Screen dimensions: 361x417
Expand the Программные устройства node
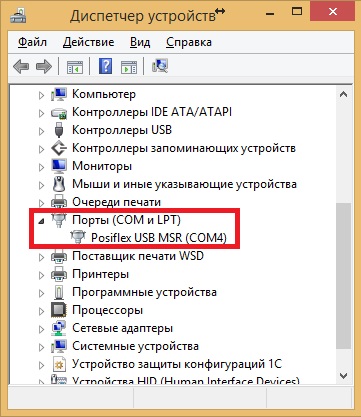pos(41,293)
